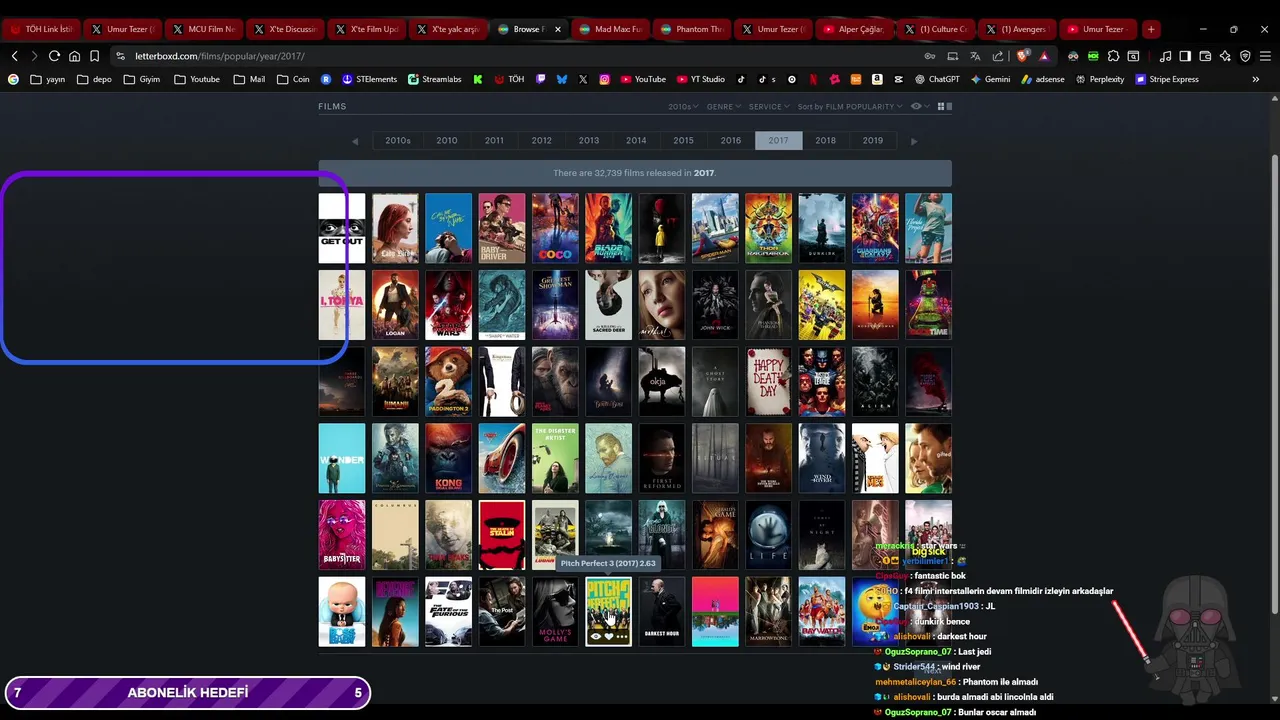1280x720 pixels.
Task: Open the Twitch bookmark icon
Action: 541,79
